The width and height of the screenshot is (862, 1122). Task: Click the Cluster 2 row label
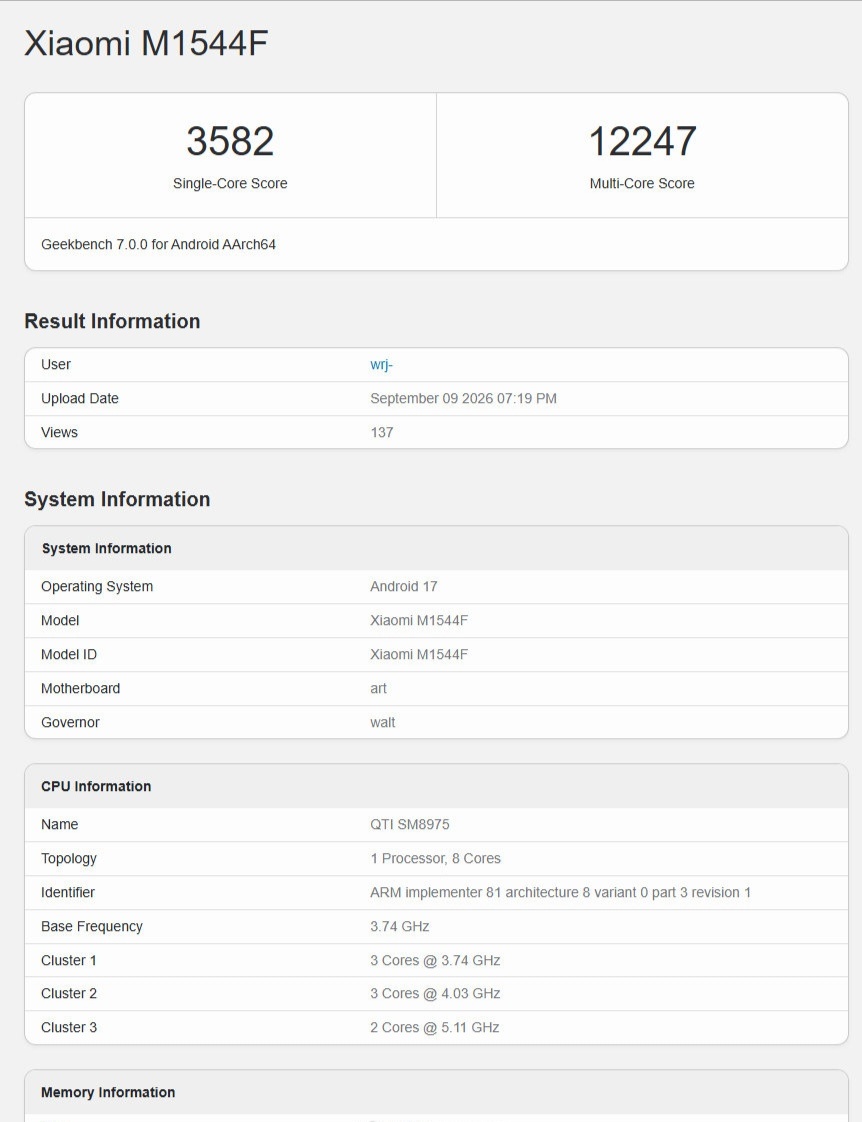click(69, 993)
